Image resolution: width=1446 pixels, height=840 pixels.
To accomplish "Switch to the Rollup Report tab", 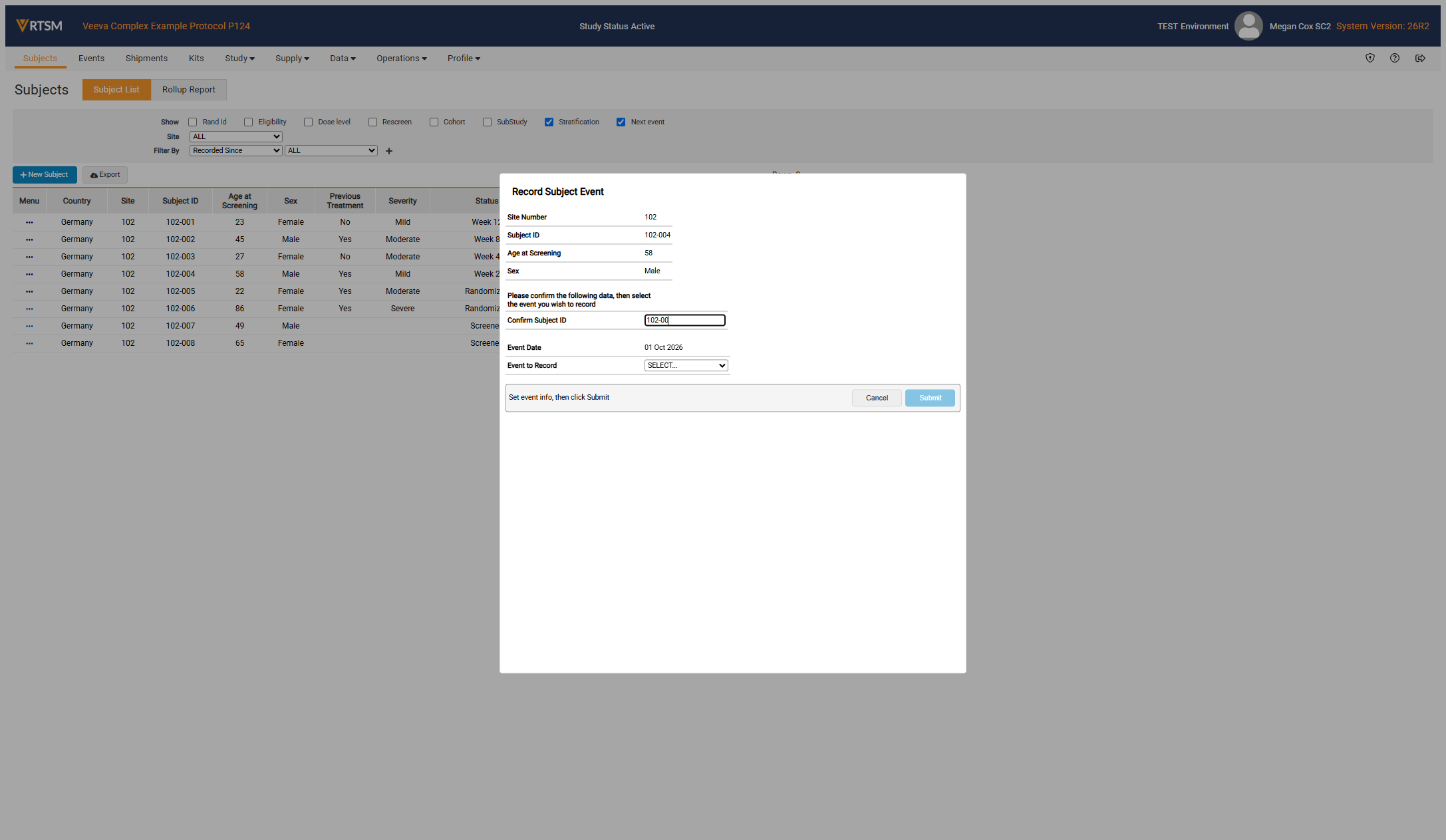I will (x=189, y=90).
